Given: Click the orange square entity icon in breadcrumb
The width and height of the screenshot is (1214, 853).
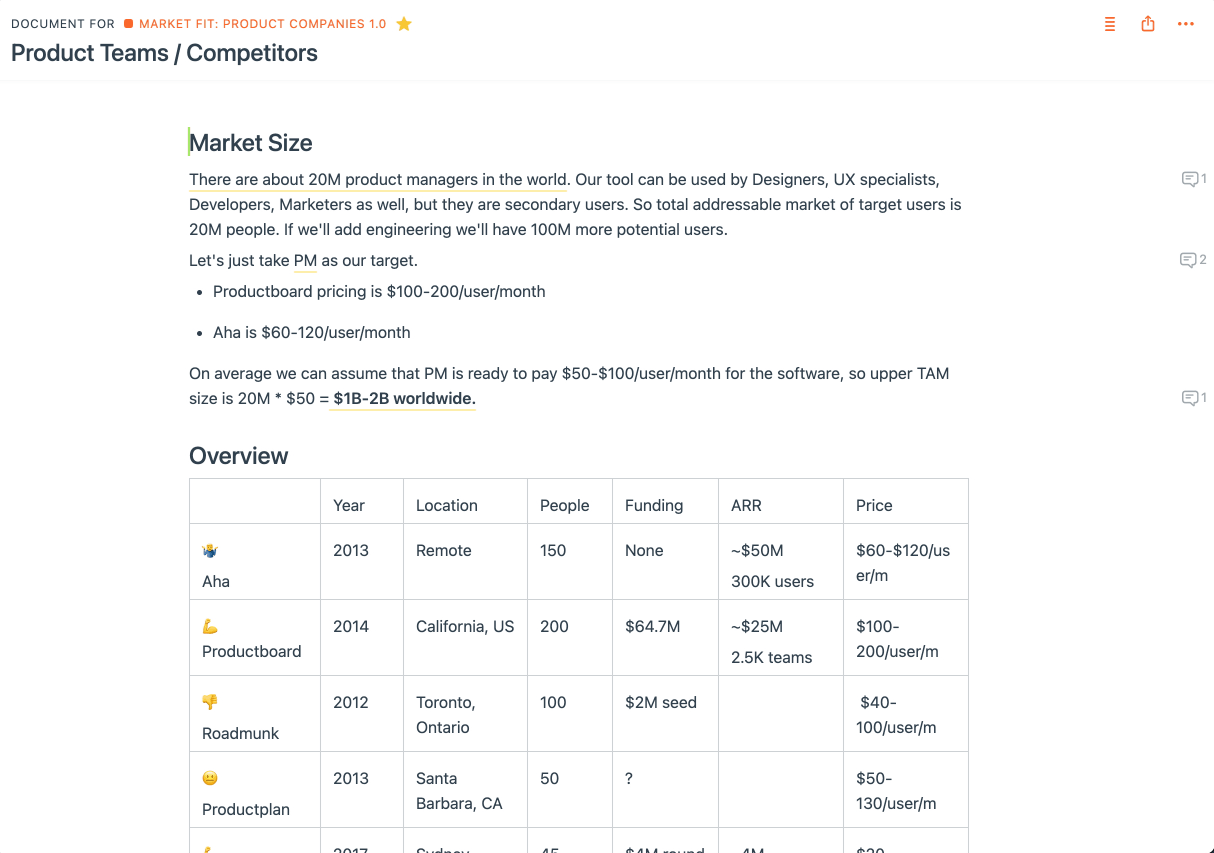Looking at the screenshot, I should pos(129,24).
